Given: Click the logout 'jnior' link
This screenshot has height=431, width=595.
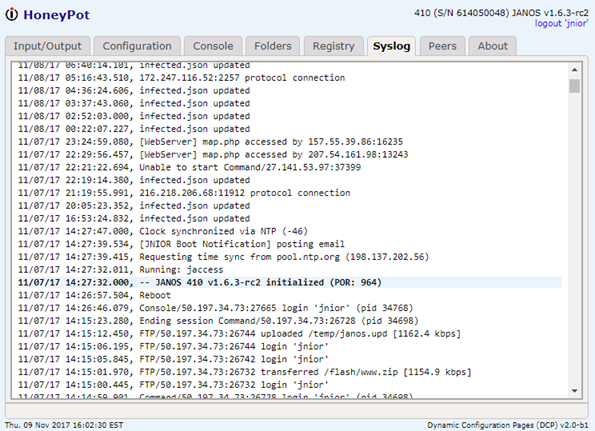Looking at the screenshot, I should point(561,24).
